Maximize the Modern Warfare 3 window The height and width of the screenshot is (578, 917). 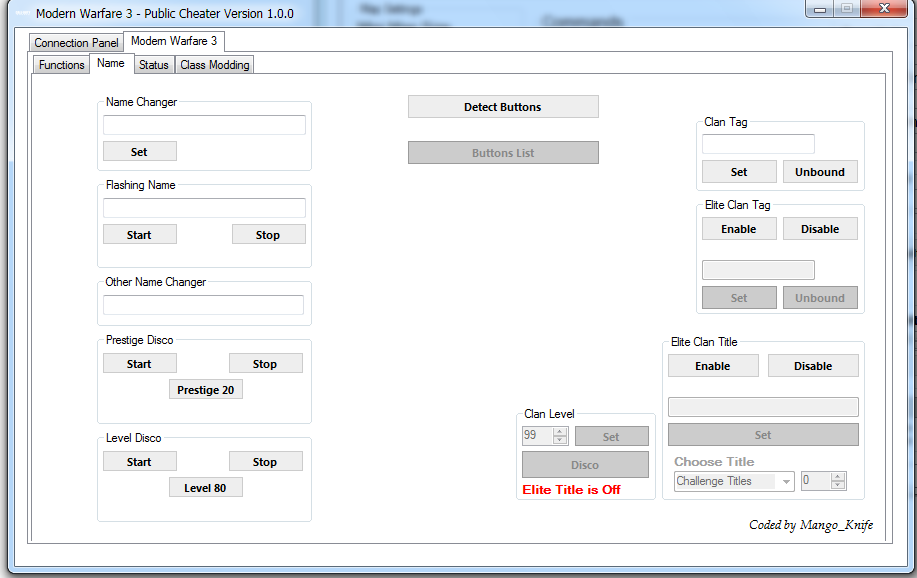pos(846,9)
